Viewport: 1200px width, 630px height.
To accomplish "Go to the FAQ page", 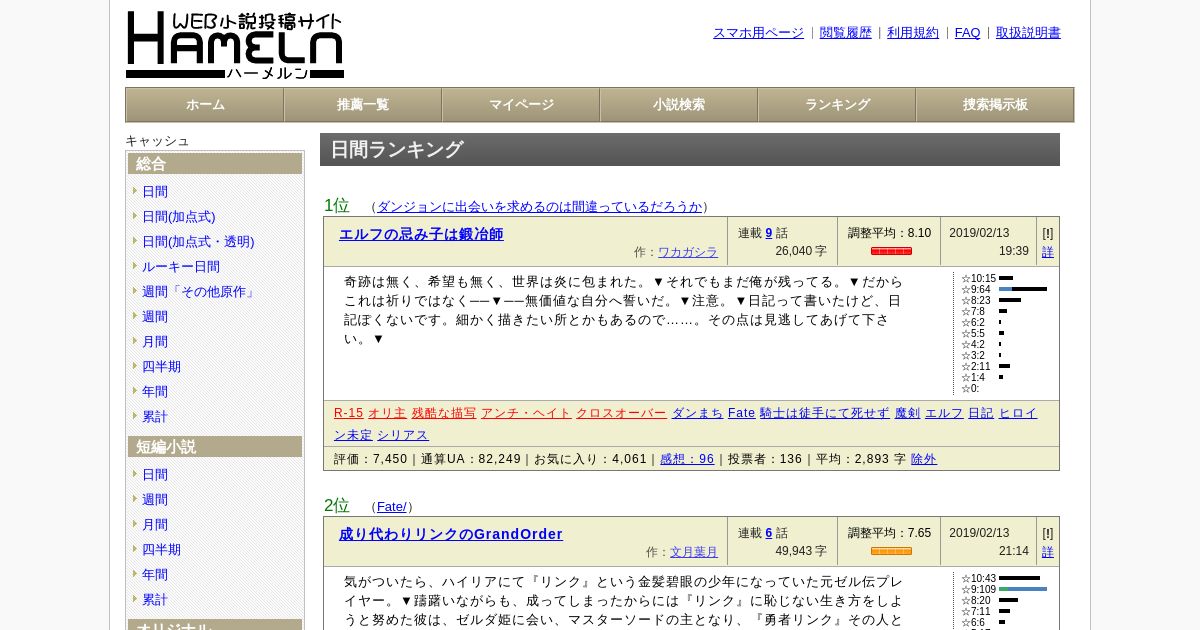I will click(x=968, y=33).
